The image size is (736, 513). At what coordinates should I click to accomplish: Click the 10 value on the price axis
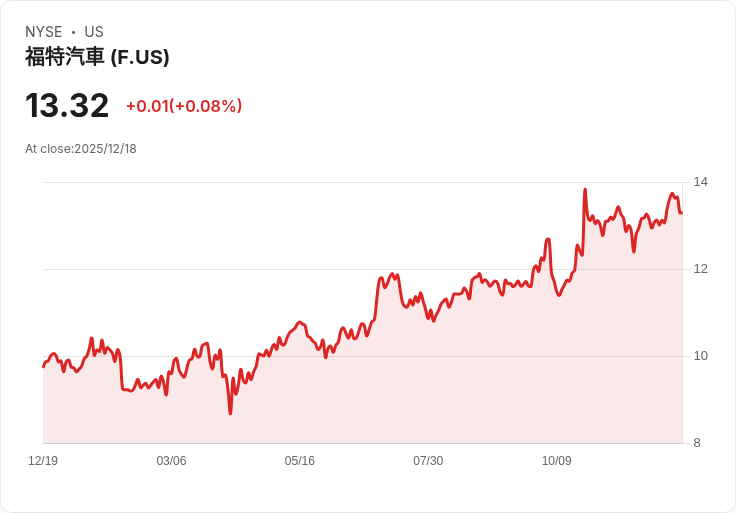pyautogui.click(x=701, y=356)
